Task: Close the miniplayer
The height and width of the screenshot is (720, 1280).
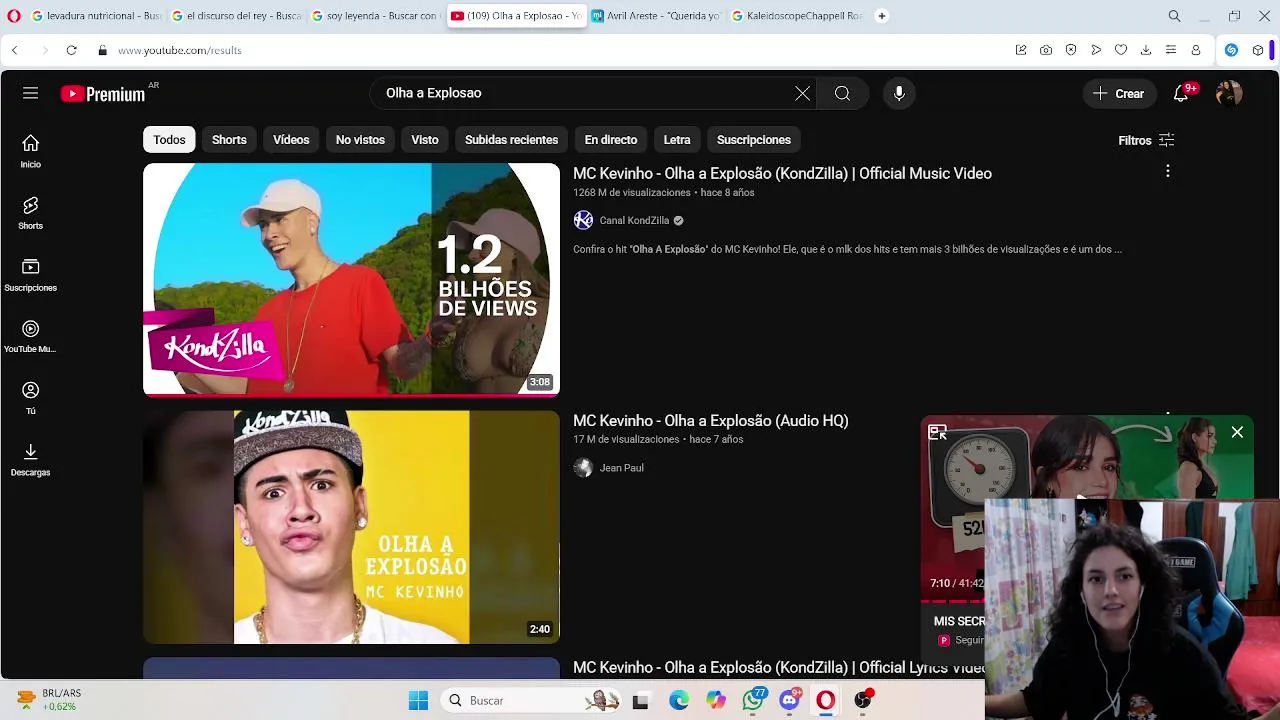Action: coord(1237,432)
